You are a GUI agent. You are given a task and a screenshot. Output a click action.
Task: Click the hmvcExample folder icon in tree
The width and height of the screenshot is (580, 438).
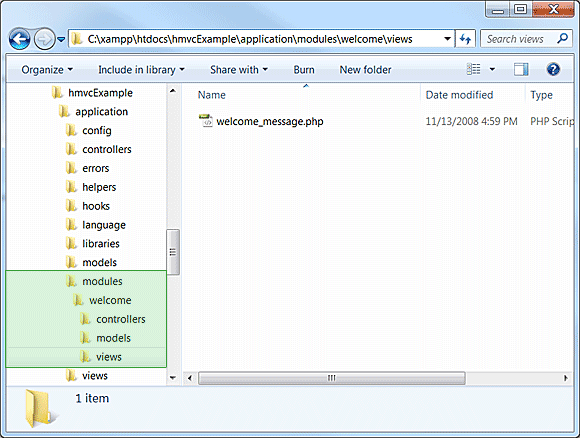[x=57, y=92]
